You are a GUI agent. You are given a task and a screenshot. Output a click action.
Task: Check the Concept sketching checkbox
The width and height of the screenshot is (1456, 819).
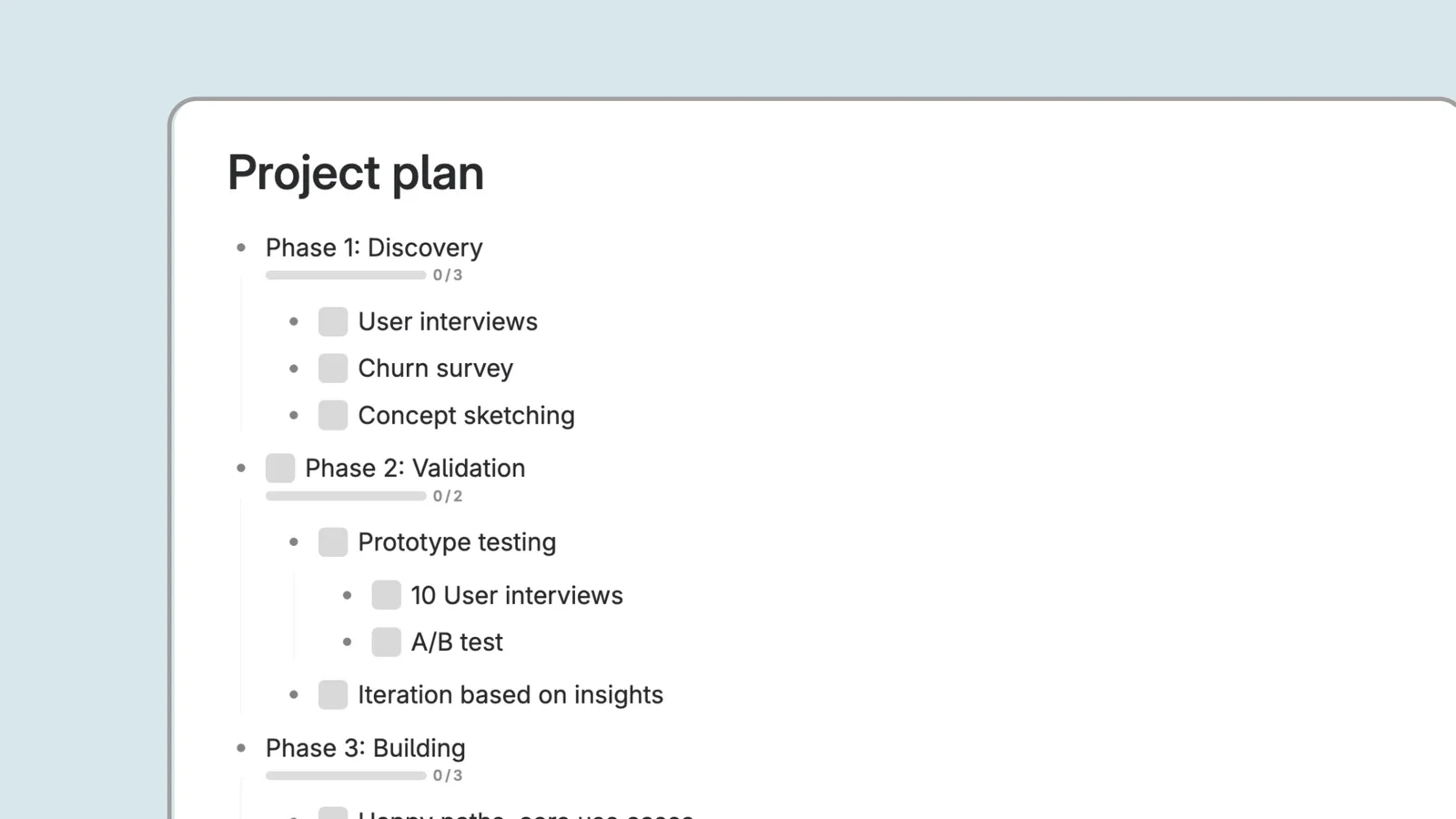coord(332,414)
